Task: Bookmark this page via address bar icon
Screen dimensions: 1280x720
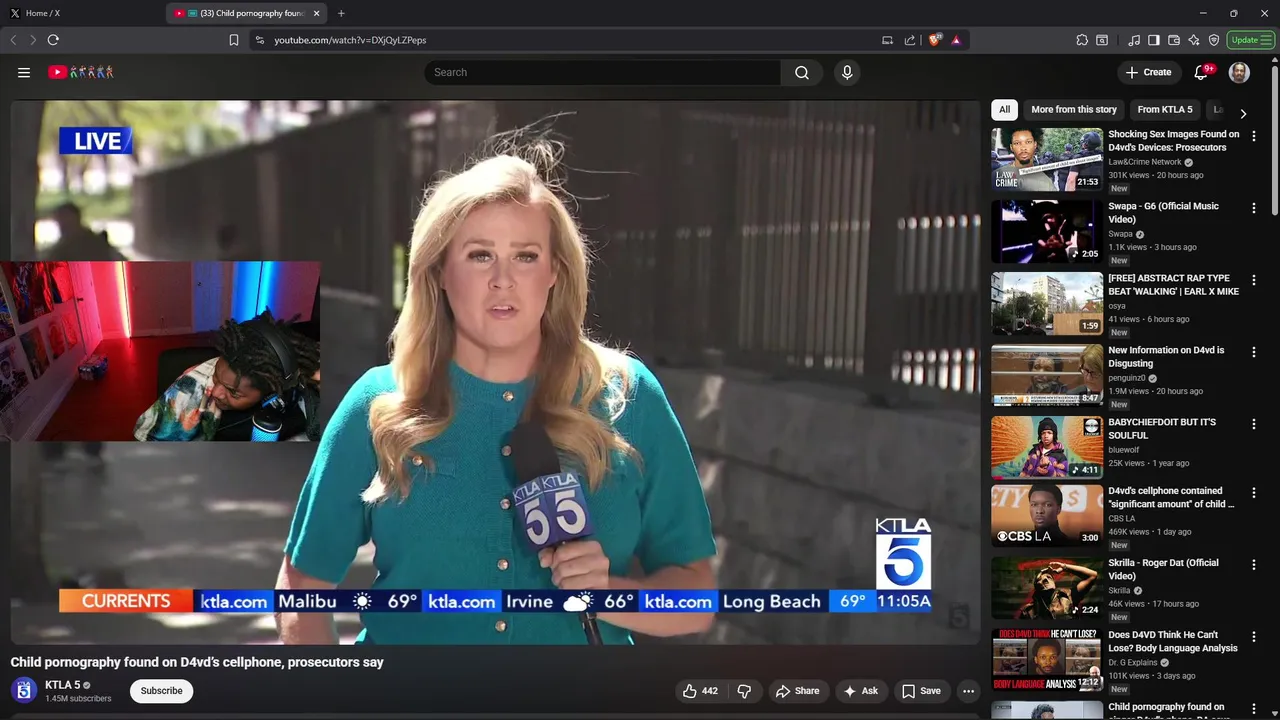Action: 234,40
